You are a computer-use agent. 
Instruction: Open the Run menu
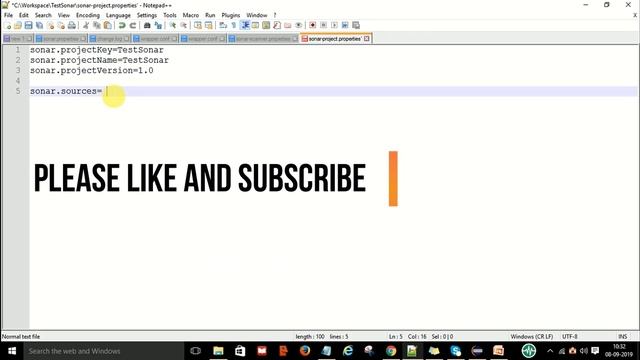pyautogui.click(x=210, y=15)
